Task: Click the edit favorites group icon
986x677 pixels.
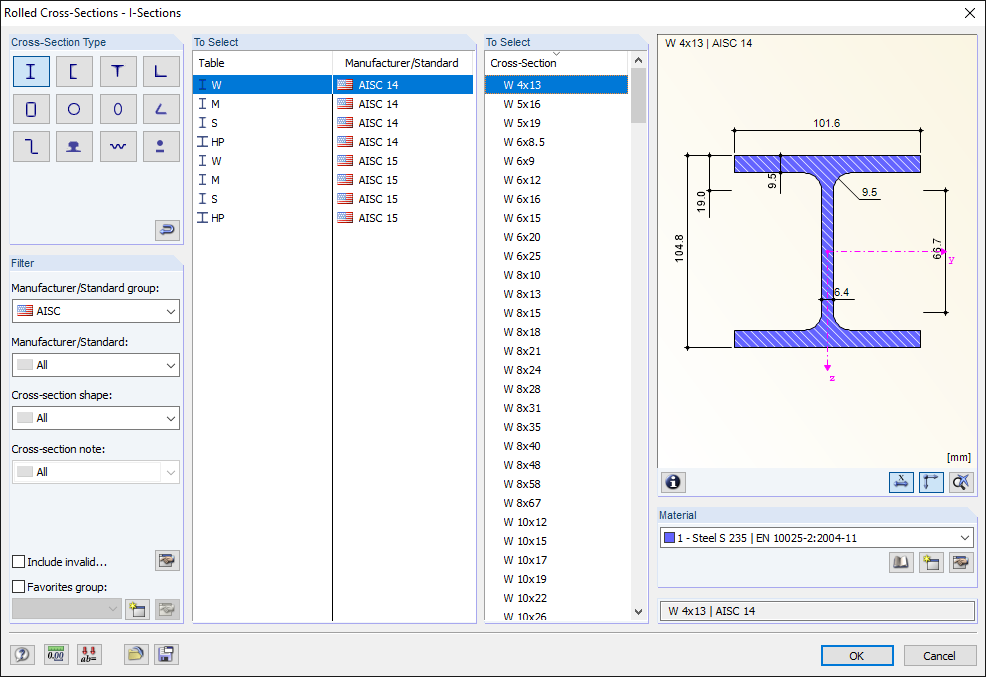Action: click(x=167, y=609)
